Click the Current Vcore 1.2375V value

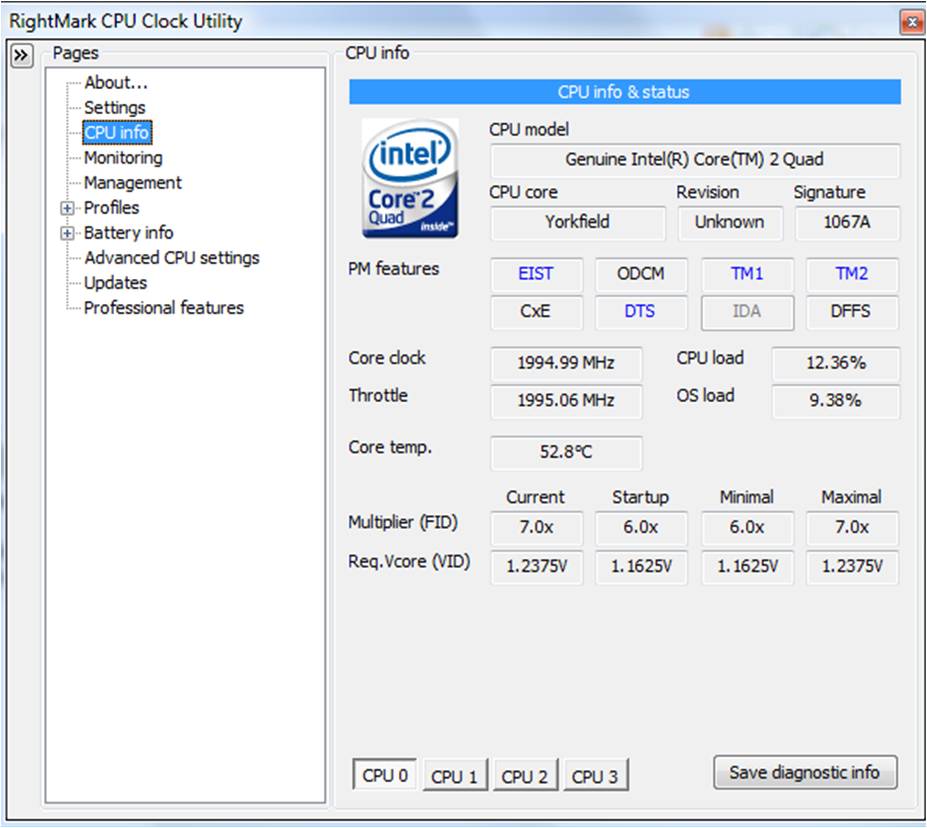[536, 567]
